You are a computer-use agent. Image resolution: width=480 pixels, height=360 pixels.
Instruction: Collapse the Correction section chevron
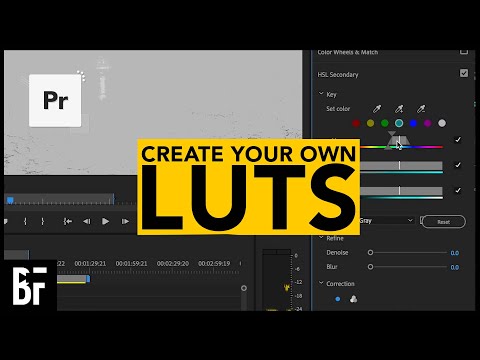[x=321, y=283]
